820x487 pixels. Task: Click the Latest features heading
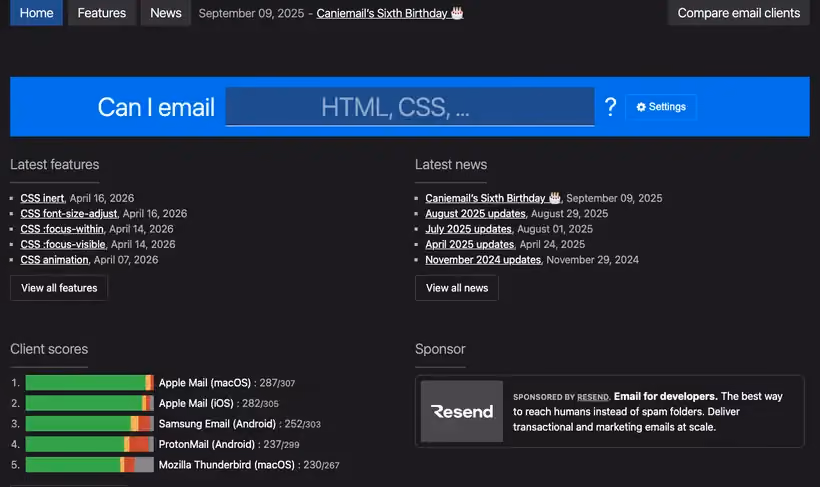click(54, 165)
